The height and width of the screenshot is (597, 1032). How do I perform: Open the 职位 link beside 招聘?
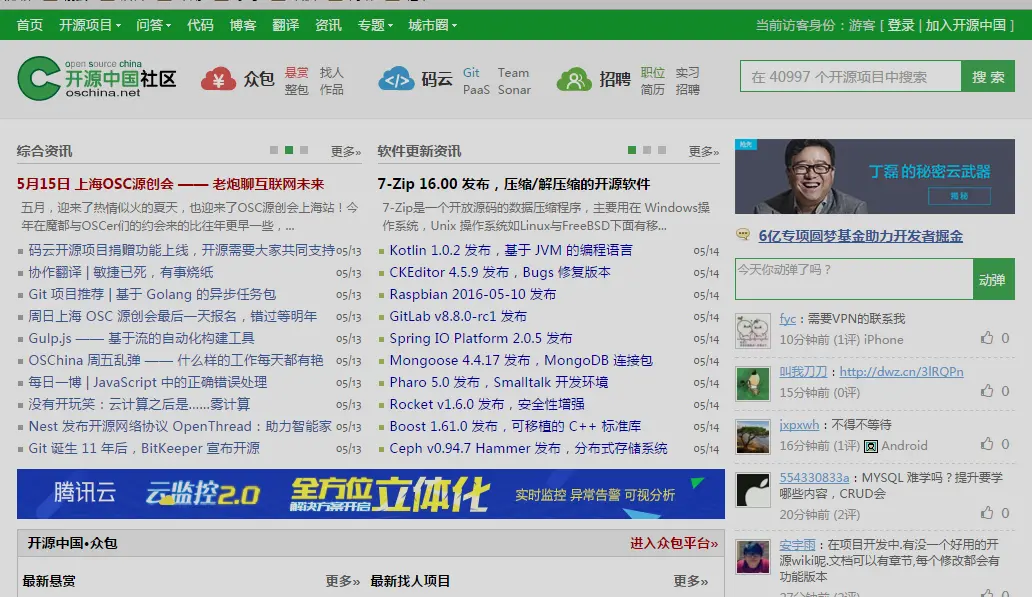click(652, 72)
